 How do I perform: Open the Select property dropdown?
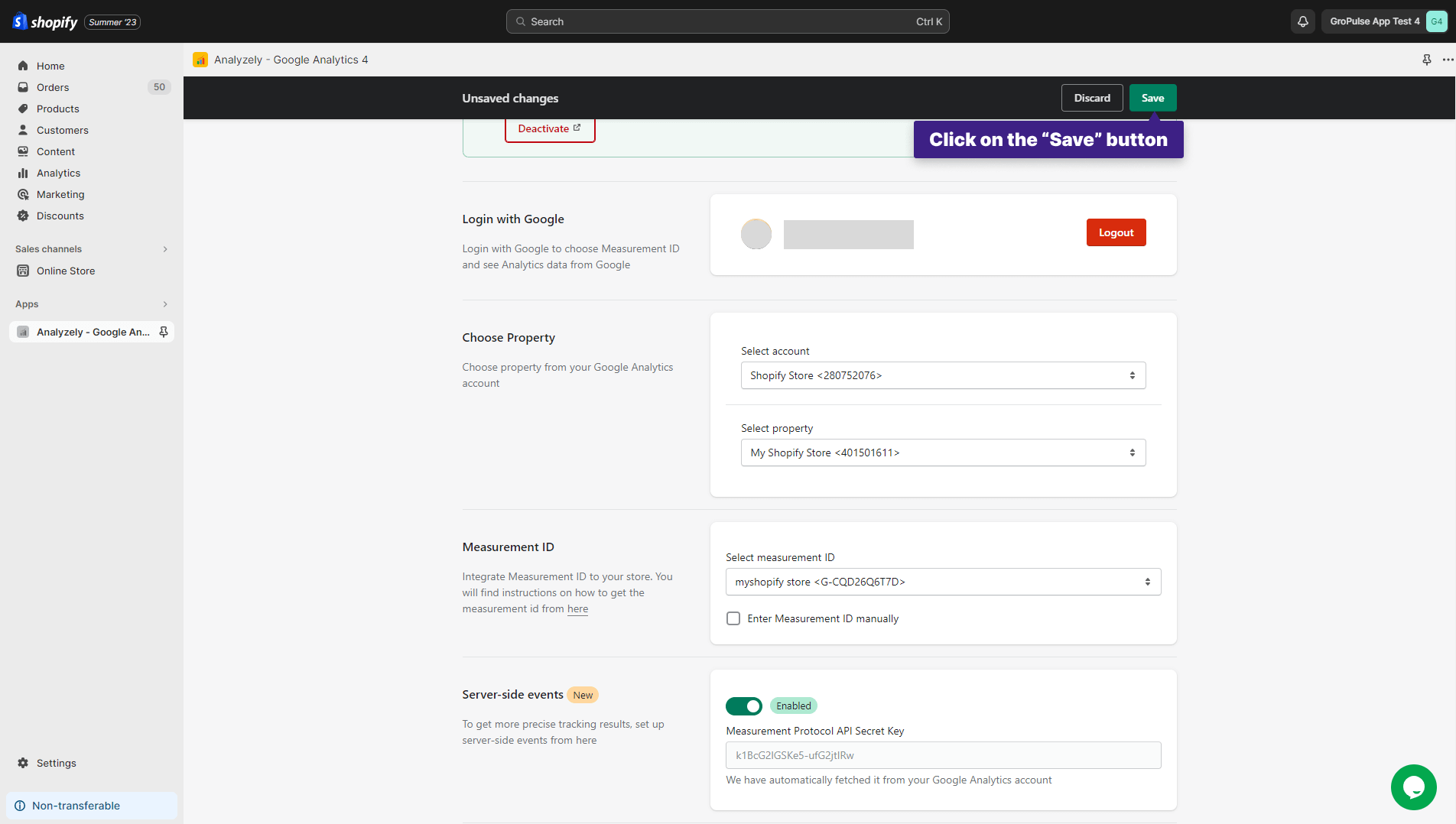click(943, 453)
